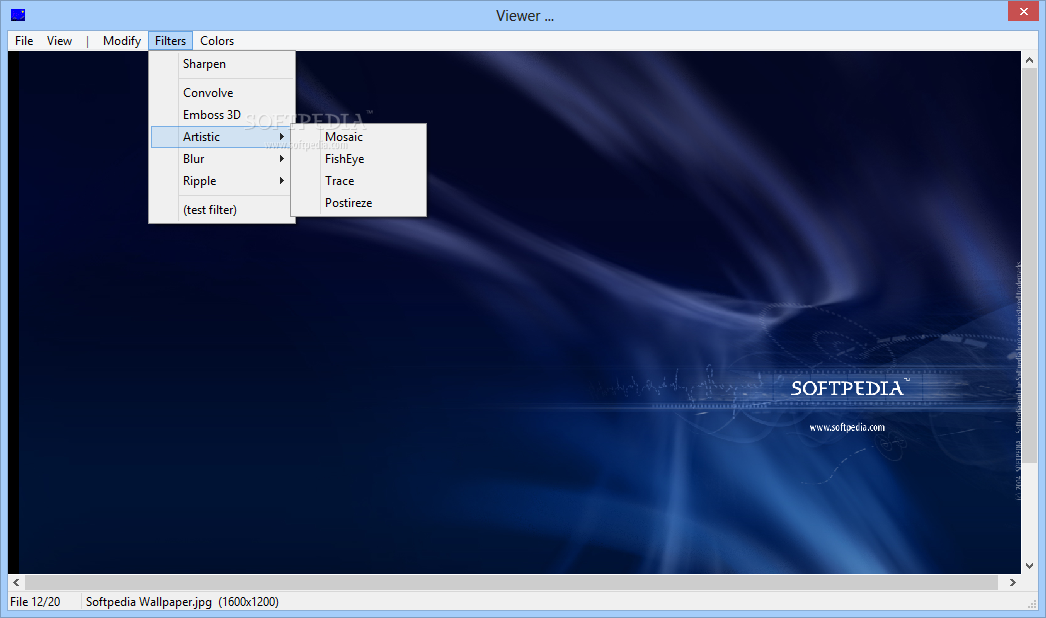
Task: Apply the Sharpen filter
Action: point(223,64)
